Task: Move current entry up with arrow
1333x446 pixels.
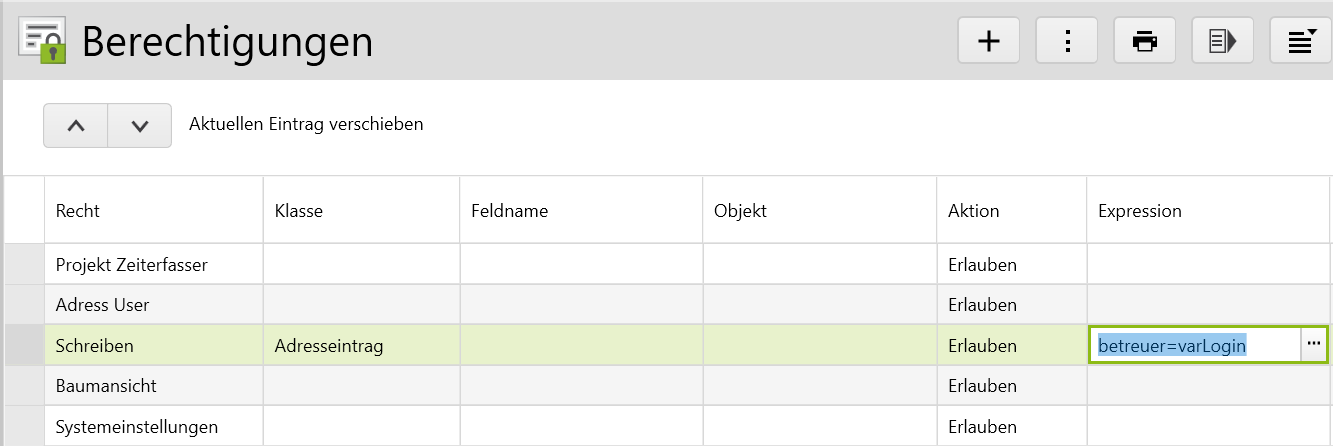Action: click(x=76, y=126)
